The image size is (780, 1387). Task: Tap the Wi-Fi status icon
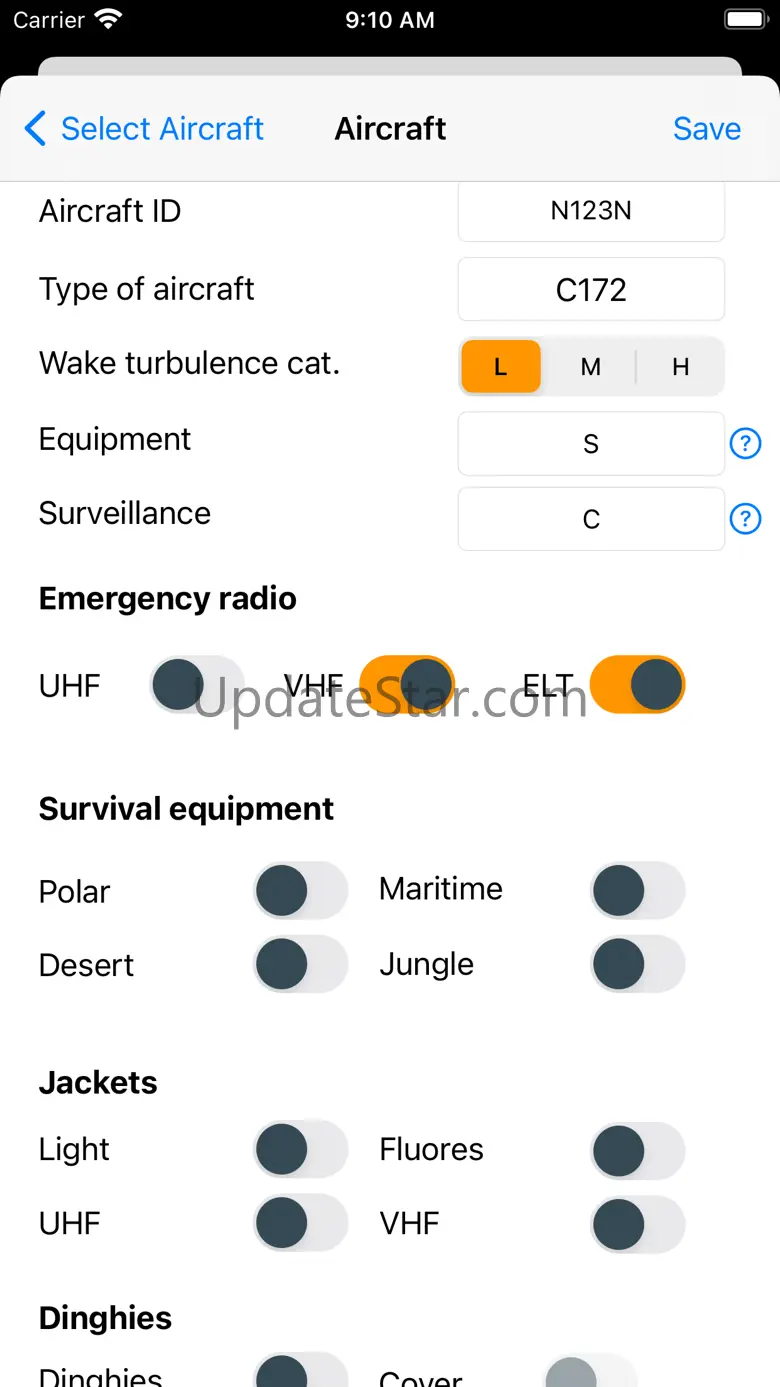click(x=108, y=20)
